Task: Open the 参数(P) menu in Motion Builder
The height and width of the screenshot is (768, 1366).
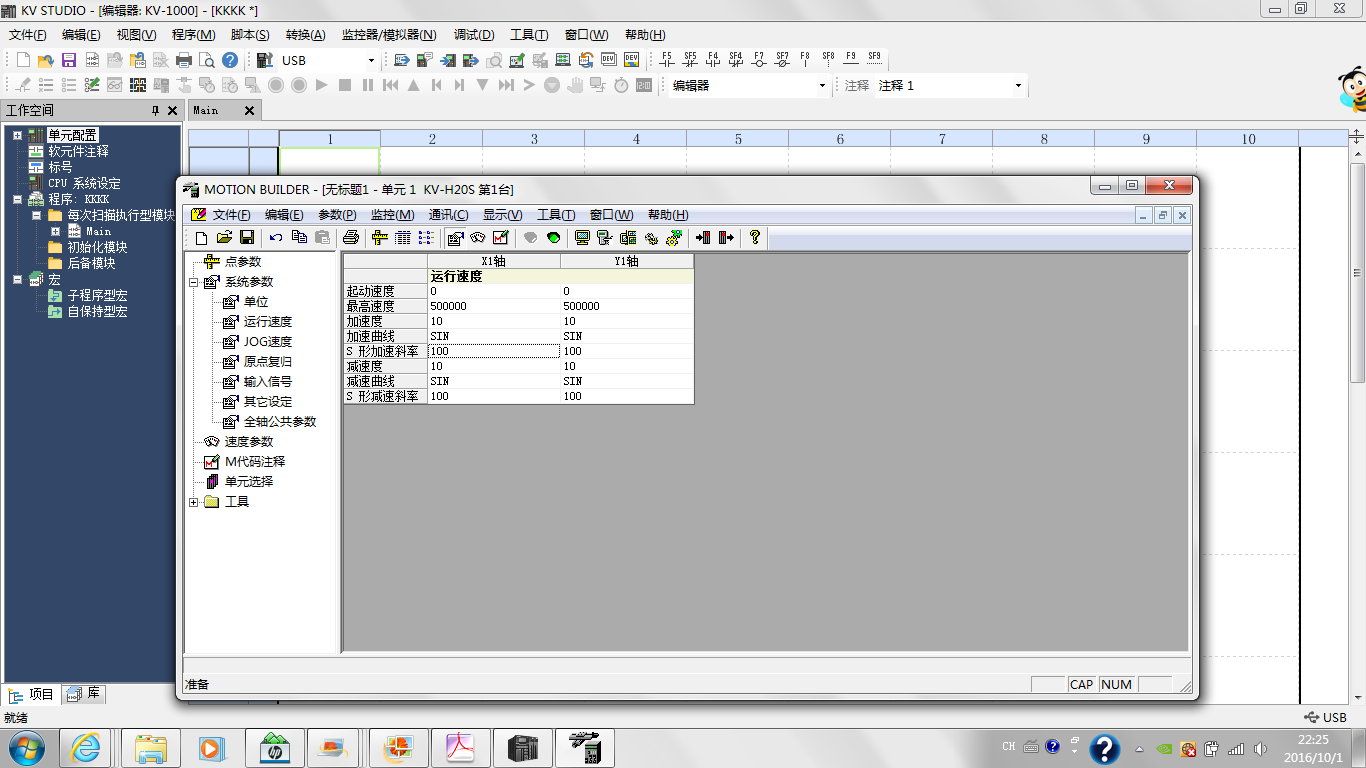Action: click(x=337, y=215)
